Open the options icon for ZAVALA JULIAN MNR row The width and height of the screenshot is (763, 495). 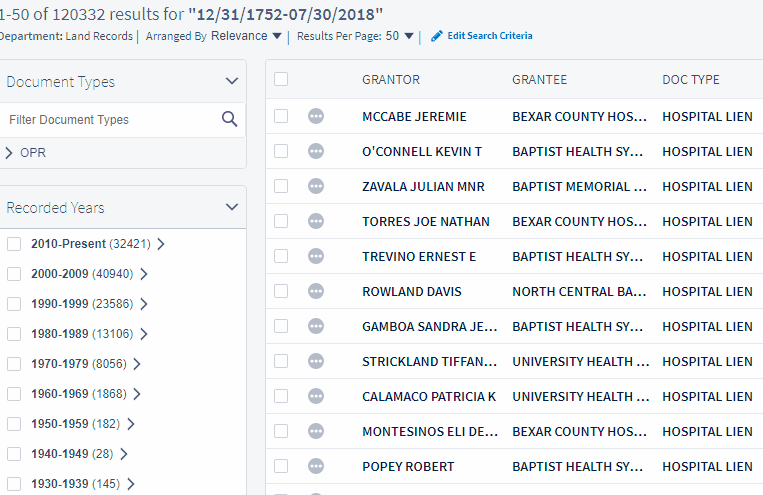(316, 186)
